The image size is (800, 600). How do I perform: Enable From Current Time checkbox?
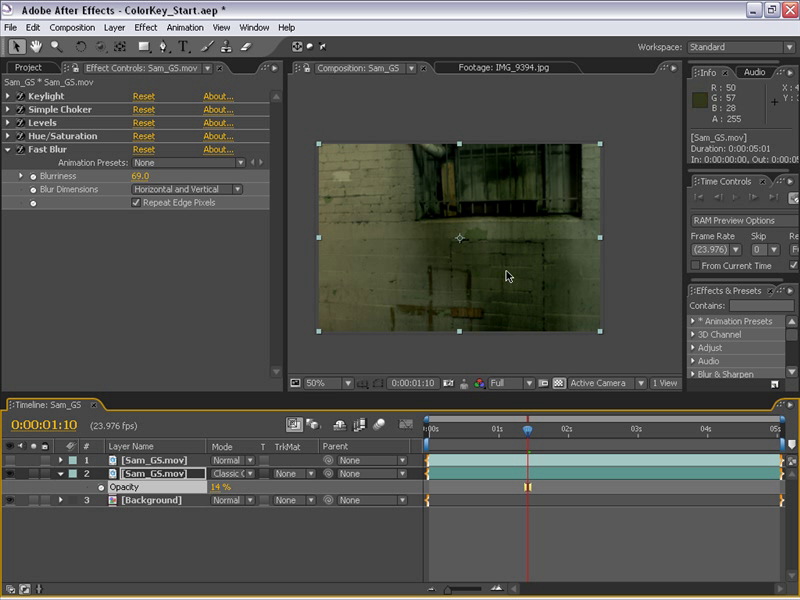point(695,266)
